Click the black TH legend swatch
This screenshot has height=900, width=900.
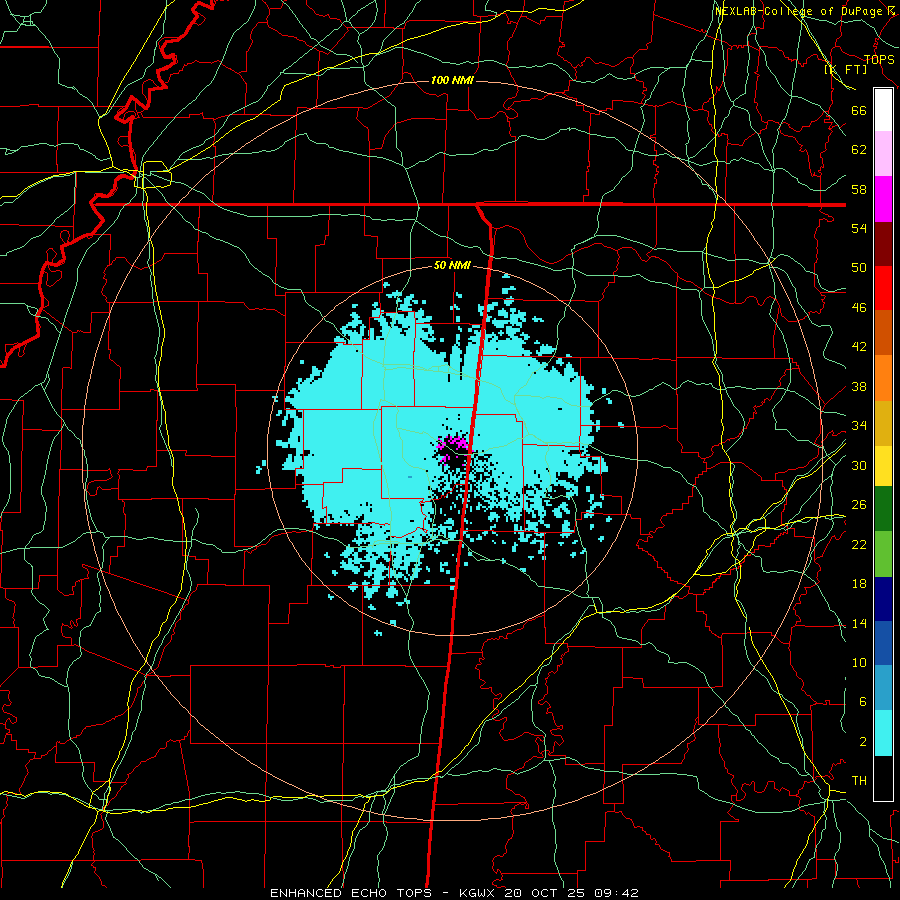883,778
